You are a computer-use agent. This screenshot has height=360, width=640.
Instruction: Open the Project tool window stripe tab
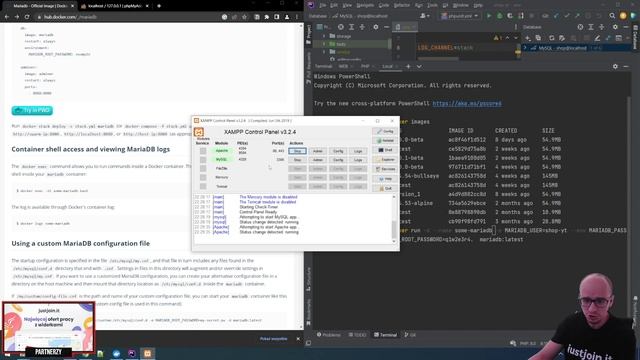click(309, 34)
